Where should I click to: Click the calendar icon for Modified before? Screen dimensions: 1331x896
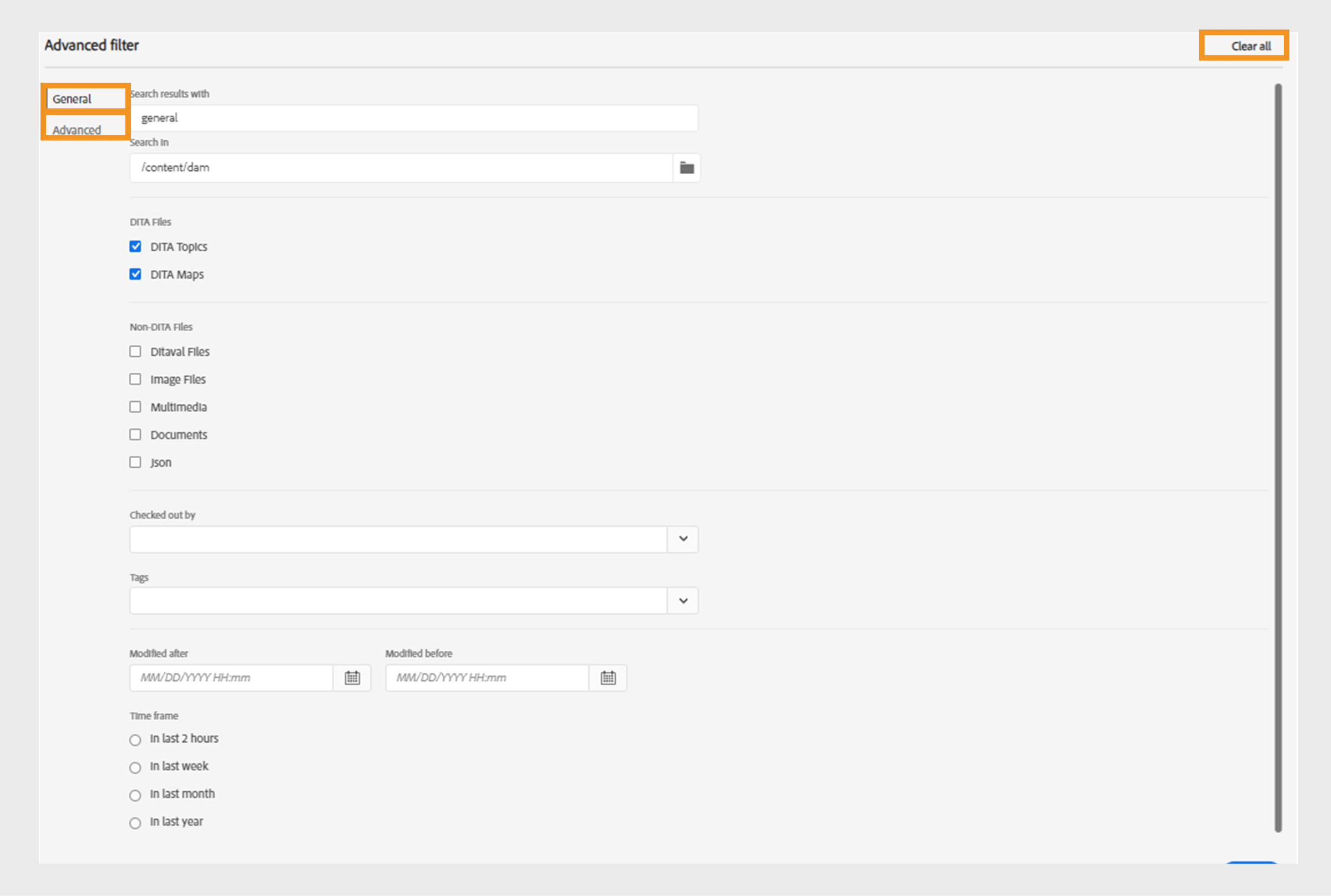[x=609, y=677]
